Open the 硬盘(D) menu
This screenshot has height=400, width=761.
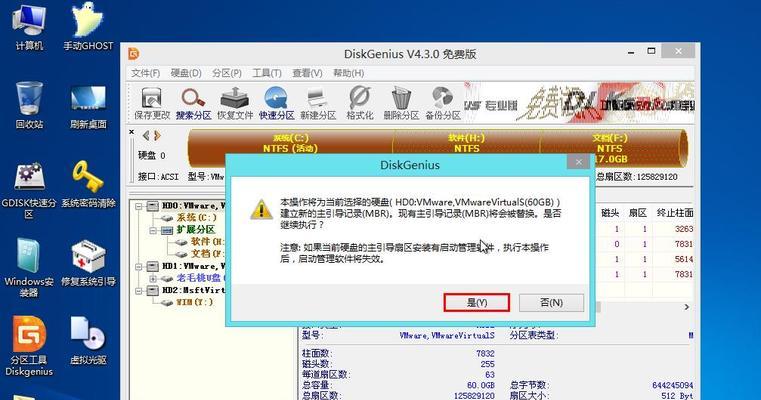[185, 73]
